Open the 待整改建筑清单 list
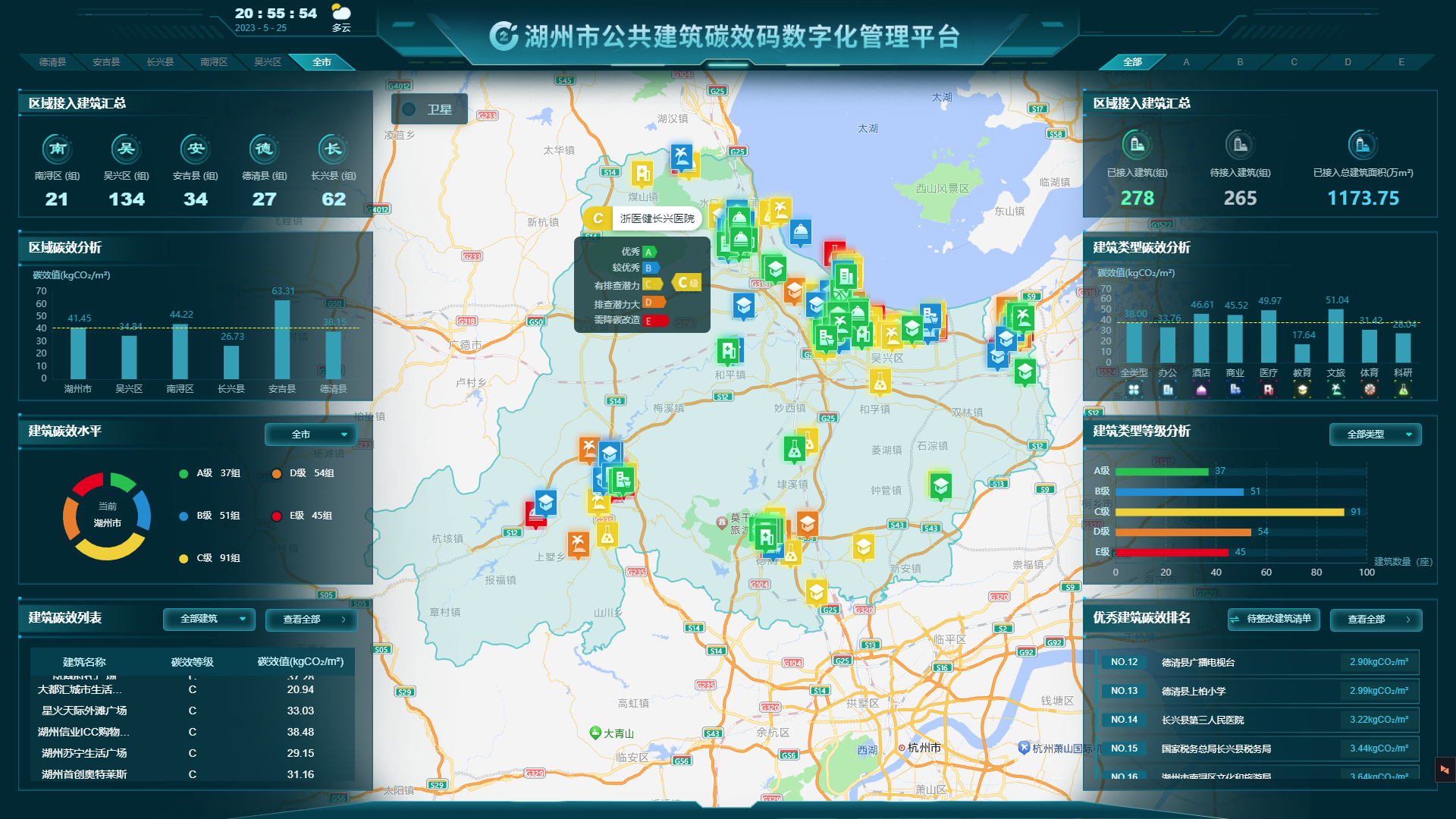Screen dimensions: 1456x819 click(1274, 619)
